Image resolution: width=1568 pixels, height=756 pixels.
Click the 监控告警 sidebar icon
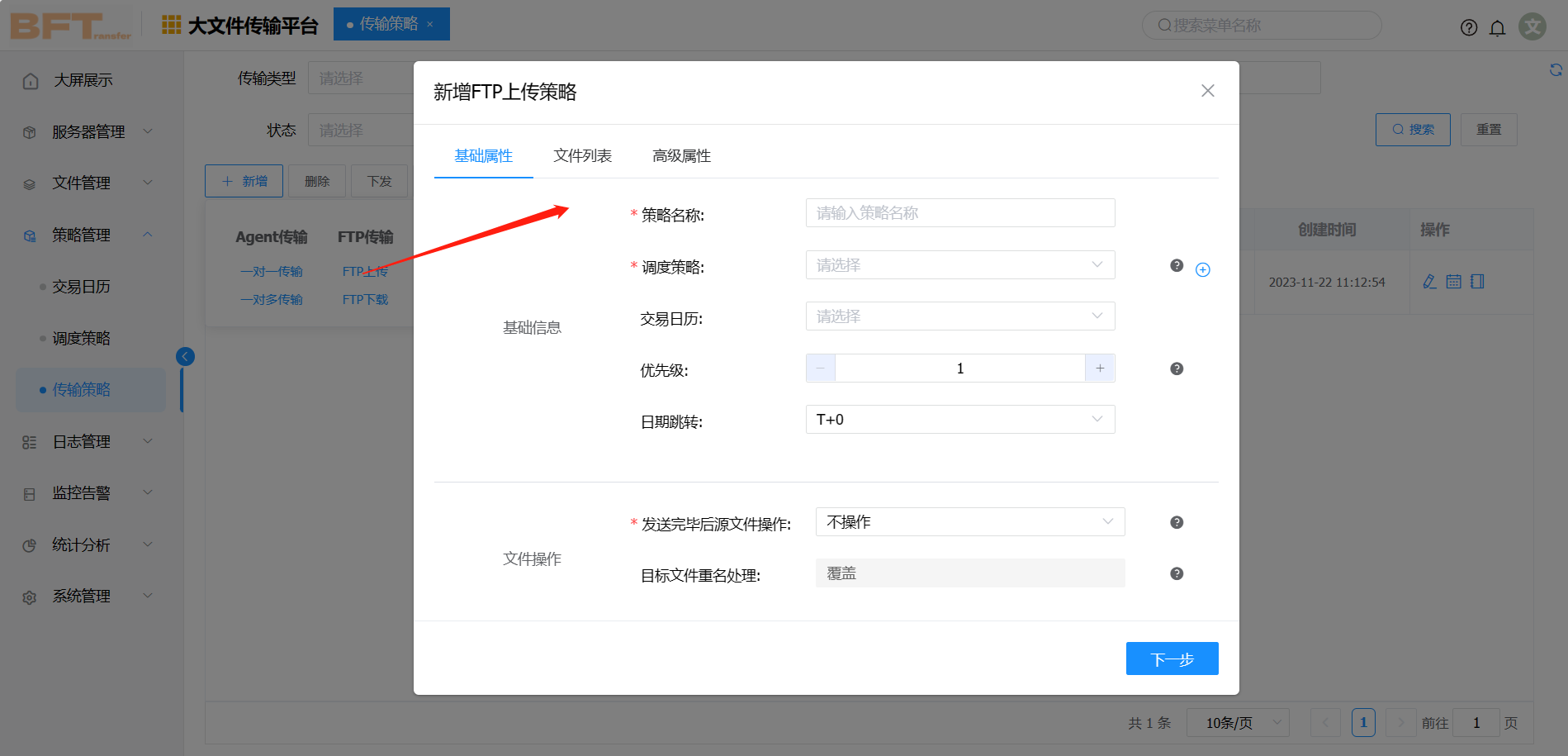point(30,494)
